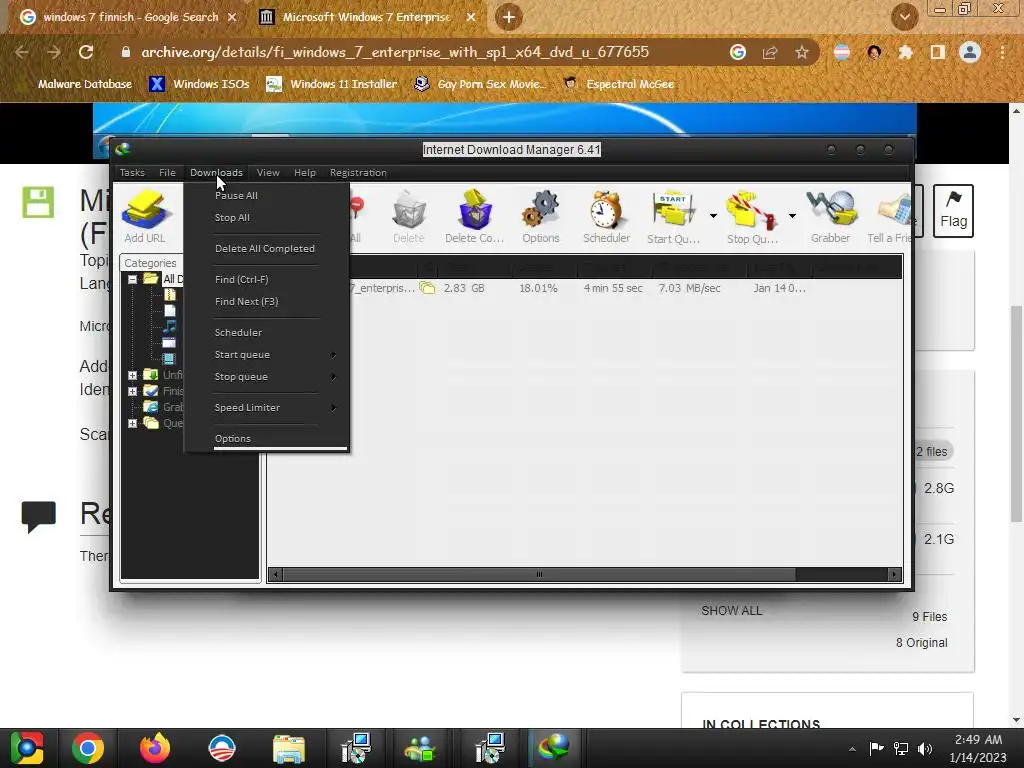Open the Tasks menu in IDM
This screenshot has height=768, width=1024.
(132, 172)
